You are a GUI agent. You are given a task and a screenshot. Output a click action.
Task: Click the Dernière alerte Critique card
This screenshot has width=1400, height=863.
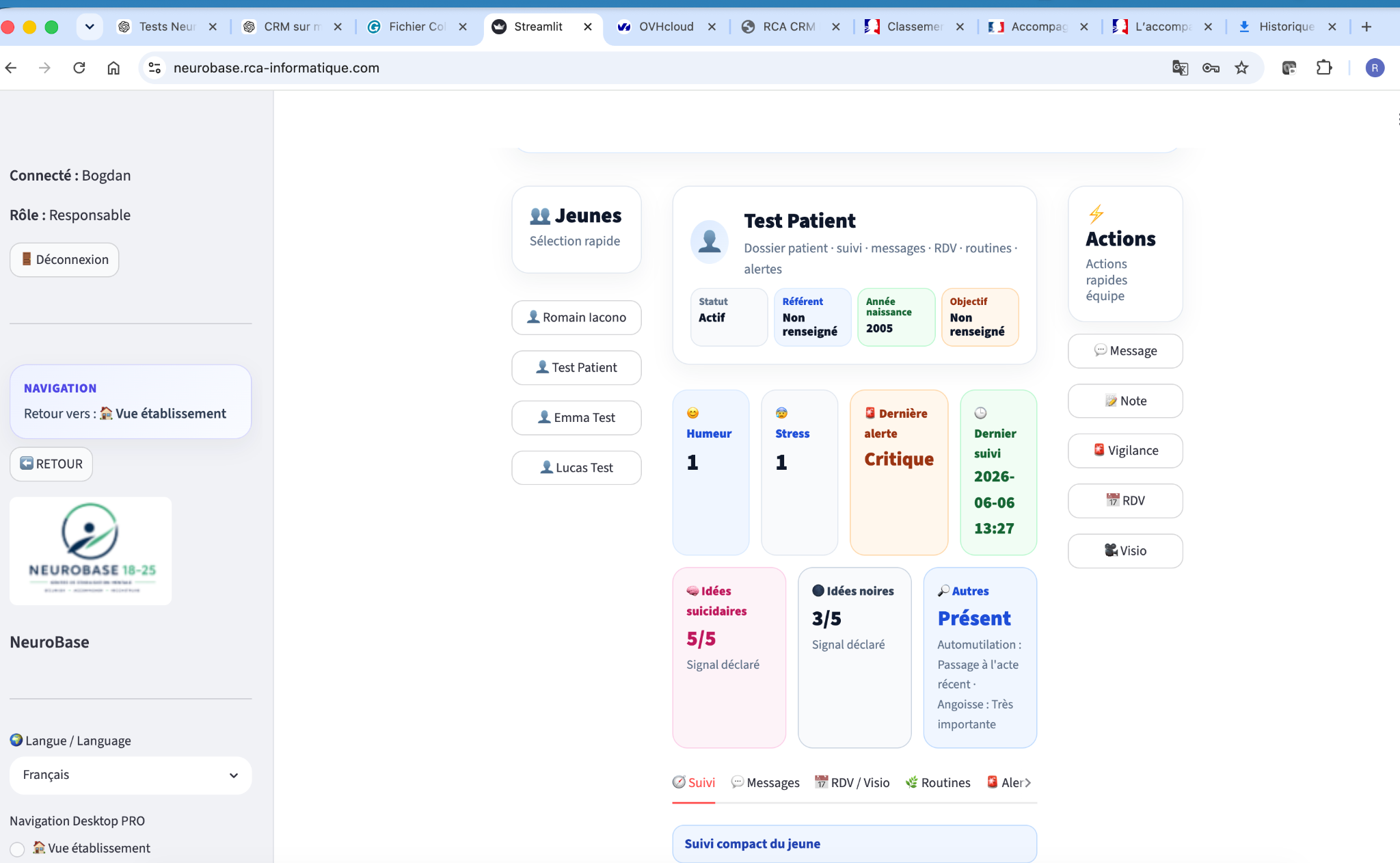pos(899,473)
